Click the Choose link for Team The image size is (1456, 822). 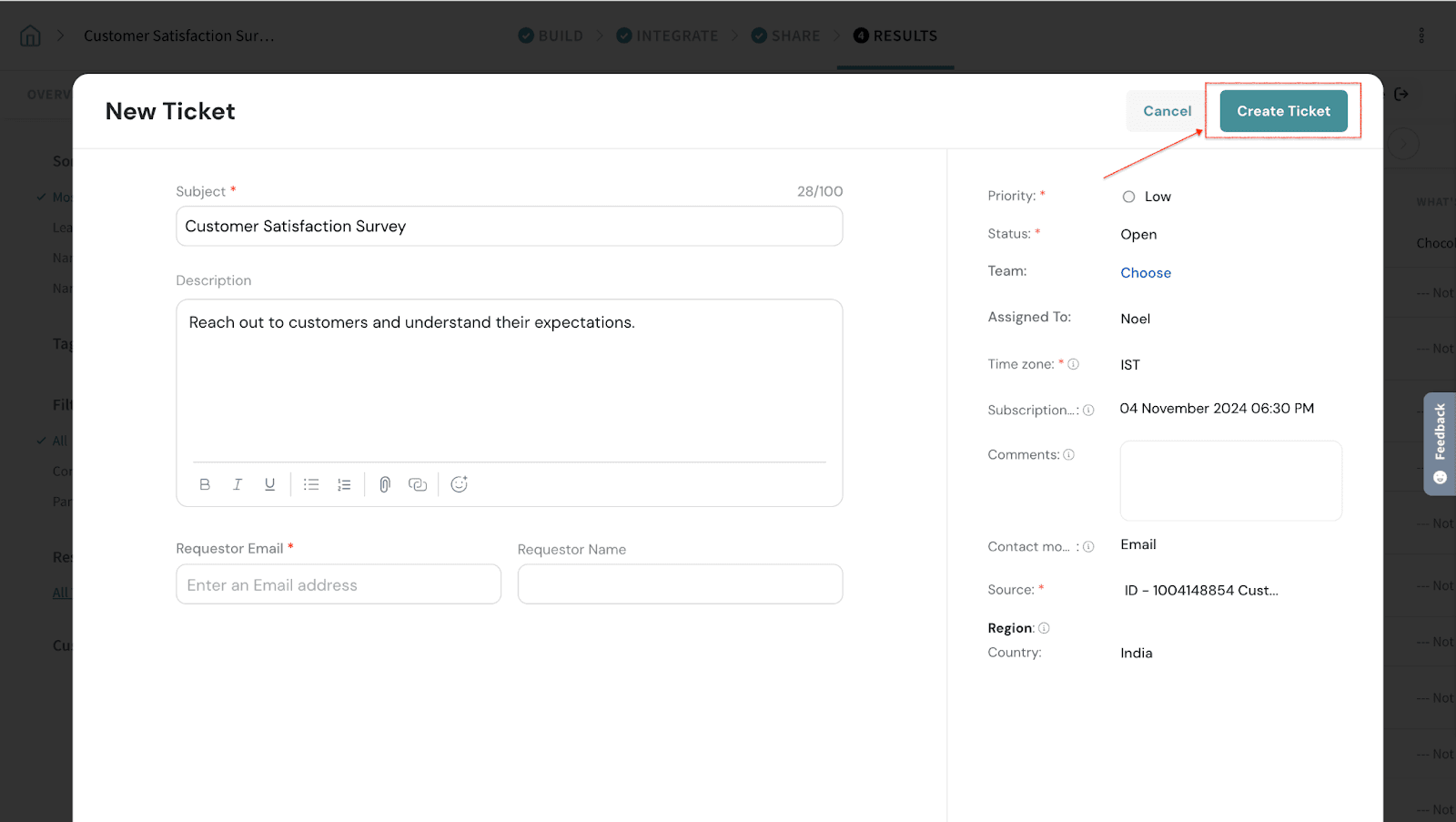[x=1145, y=273]
